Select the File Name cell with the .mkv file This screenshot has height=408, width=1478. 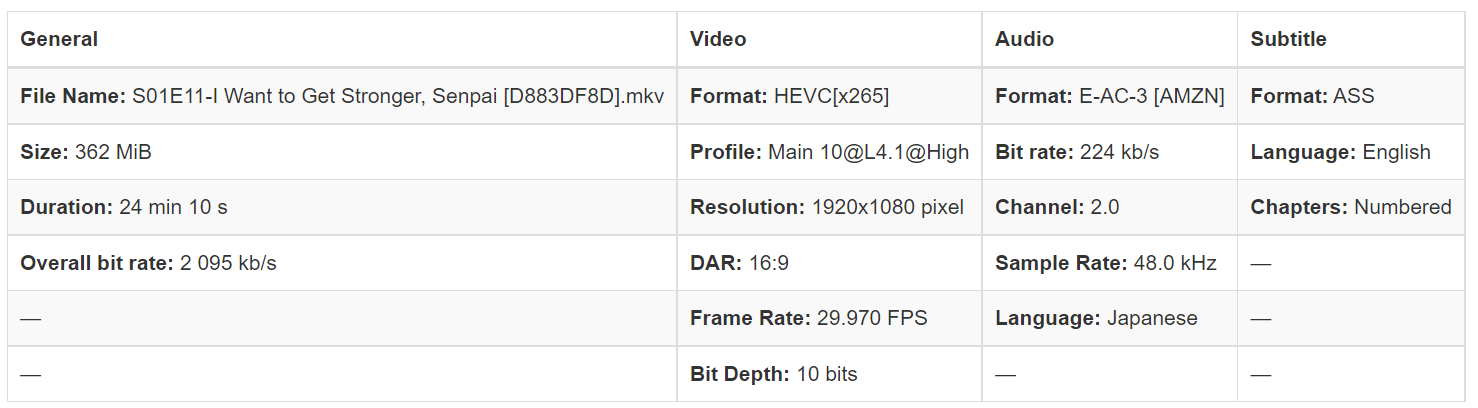(x=342, y=97)
